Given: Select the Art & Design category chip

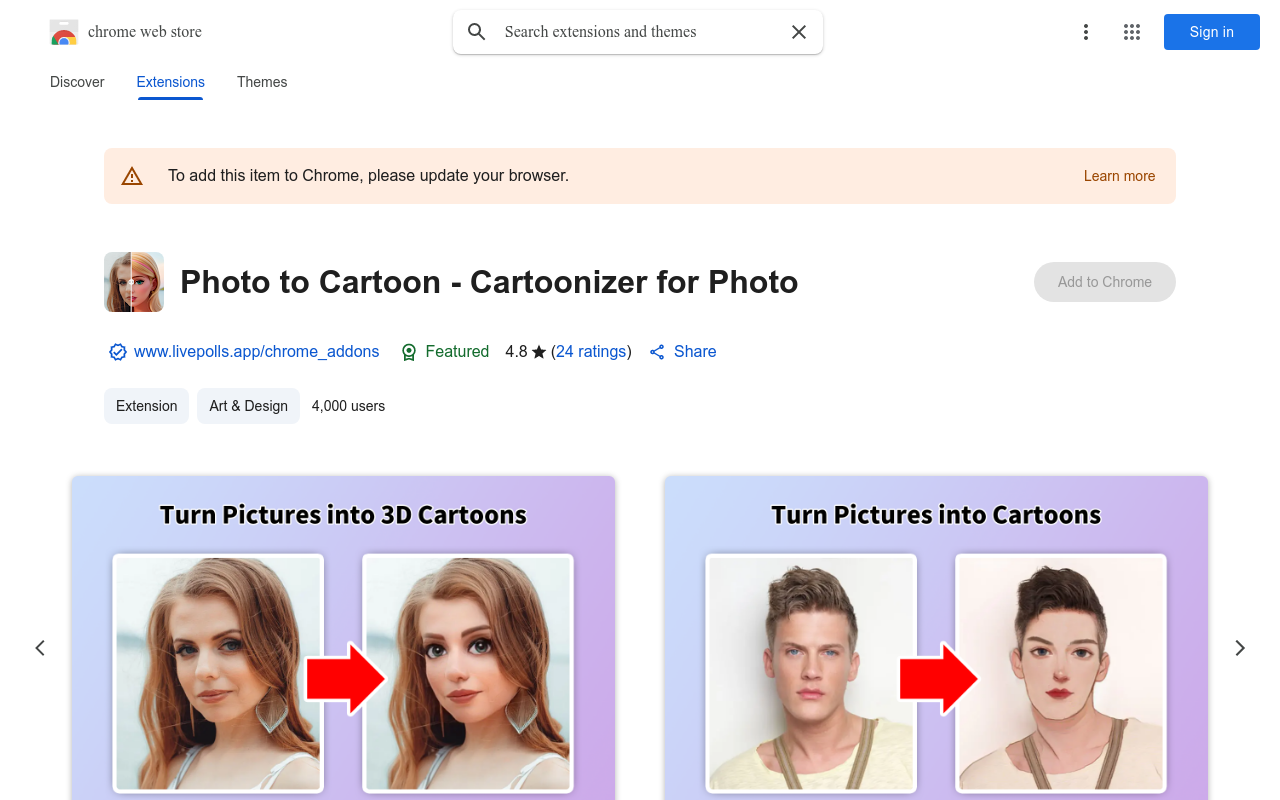Looking at the screenshot, I should click(x=248, y=406).
